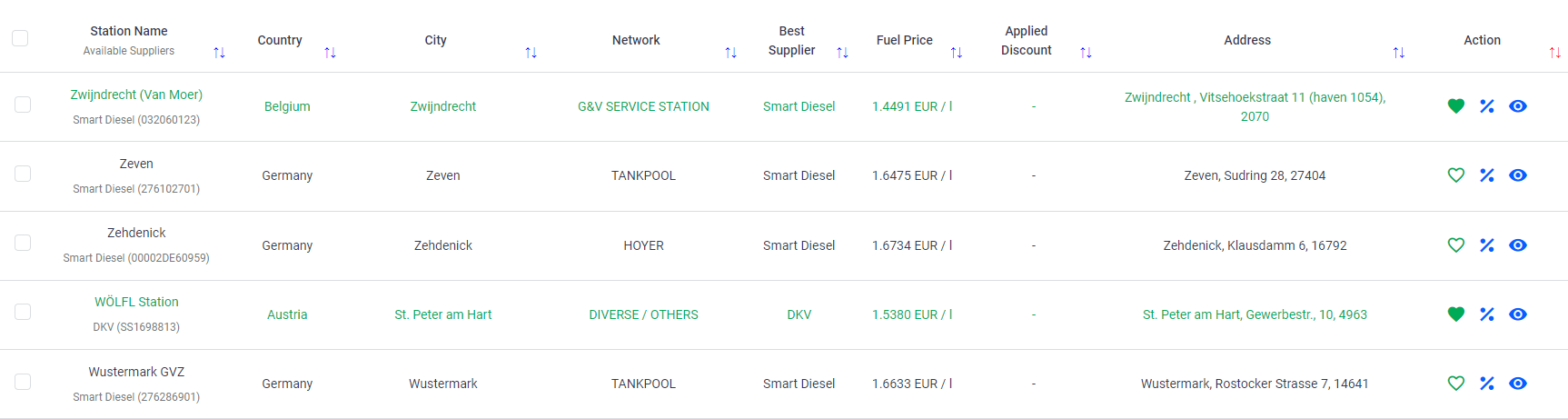Sort table by Country column arrows
The width and height of the screenshot is (1568, 419).
point(330,53)
